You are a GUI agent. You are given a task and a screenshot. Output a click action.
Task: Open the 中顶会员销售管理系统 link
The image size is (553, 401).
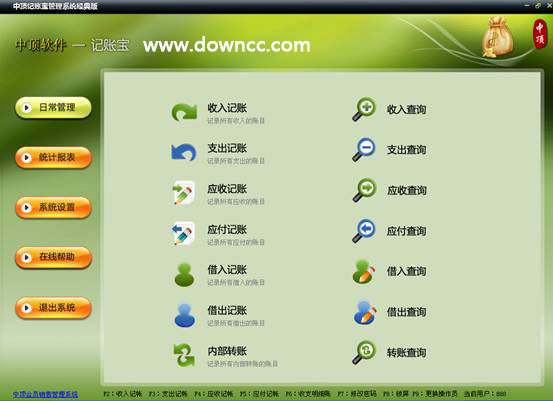pos(45,394)
